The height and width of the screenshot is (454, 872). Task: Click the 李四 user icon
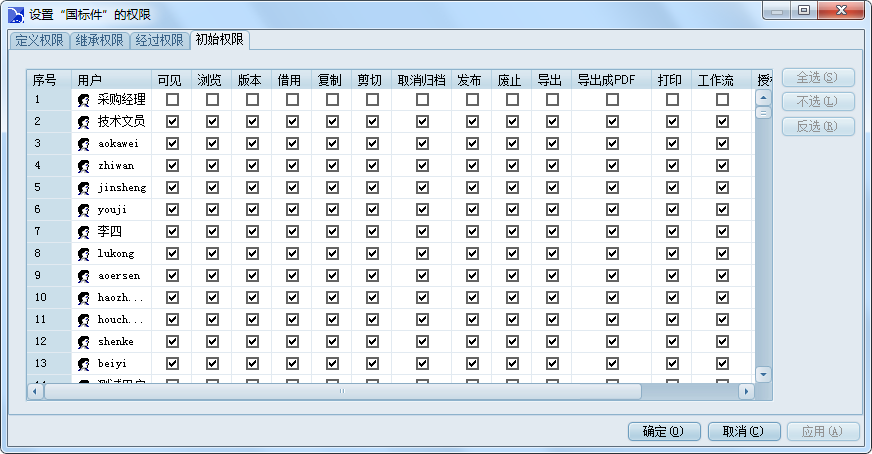coord(84,232)
